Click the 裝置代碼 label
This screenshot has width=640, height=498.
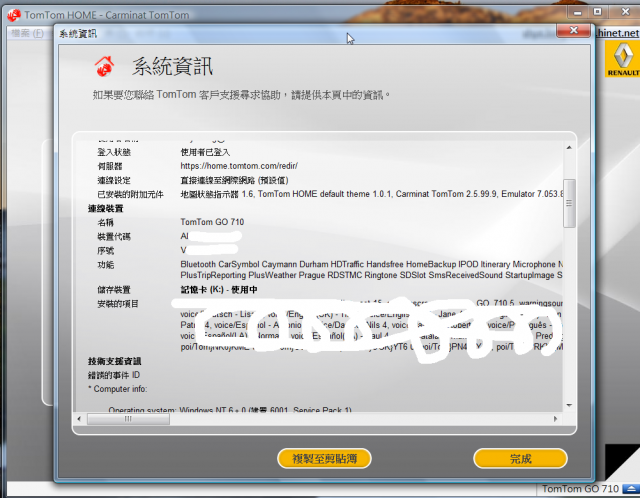tap(114, 237)
